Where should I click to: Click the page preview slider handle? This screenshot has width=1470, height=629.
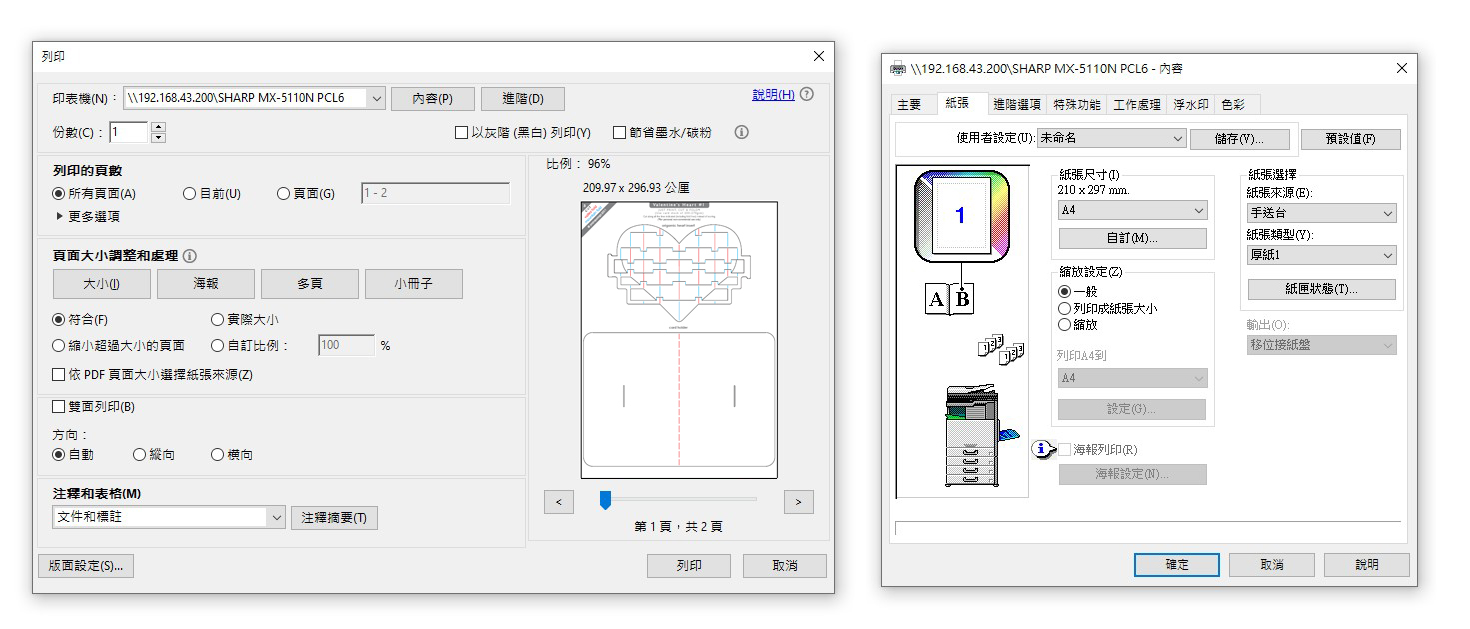point(605,500)
